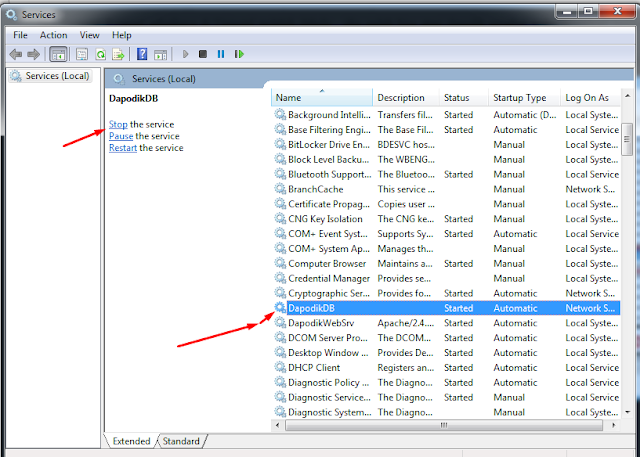Select the DCOM Server Pro... service row

(446, 338)
